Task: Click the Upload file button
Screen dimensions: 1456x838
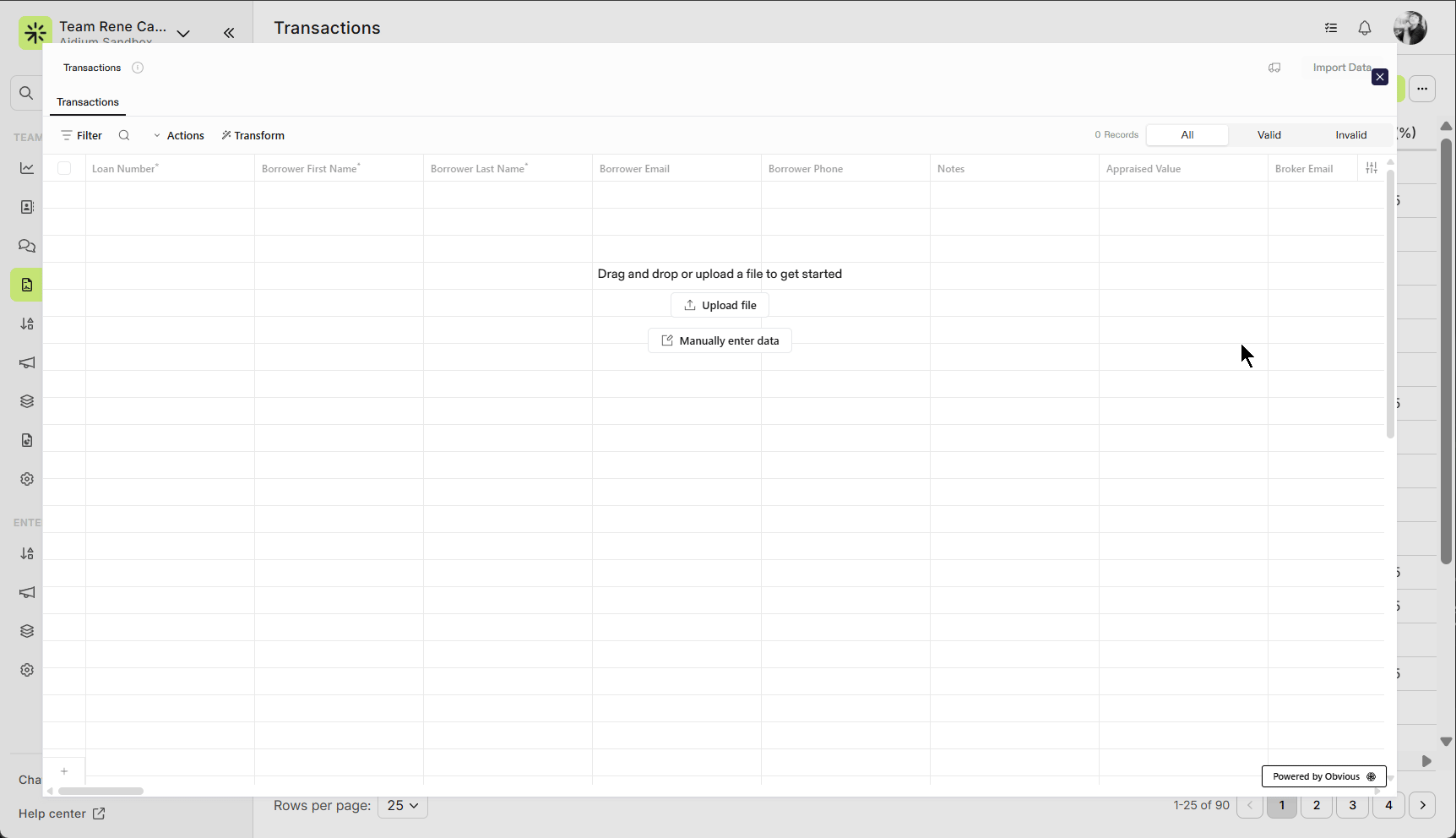Action: point(720,305)
